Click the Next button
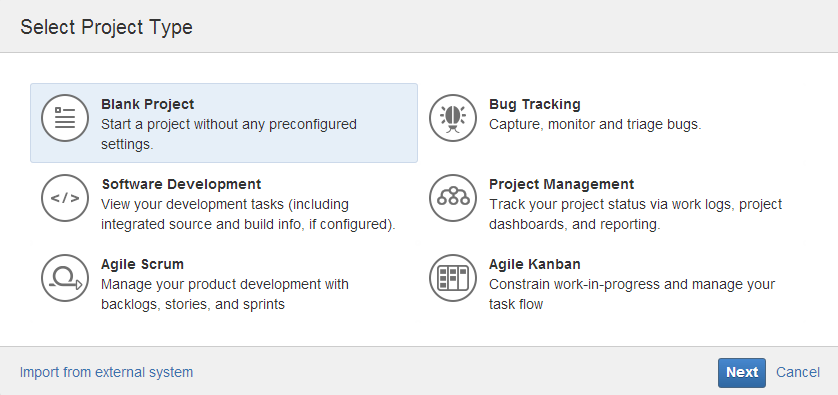The image size is (838, 395). tap(742, 373)
